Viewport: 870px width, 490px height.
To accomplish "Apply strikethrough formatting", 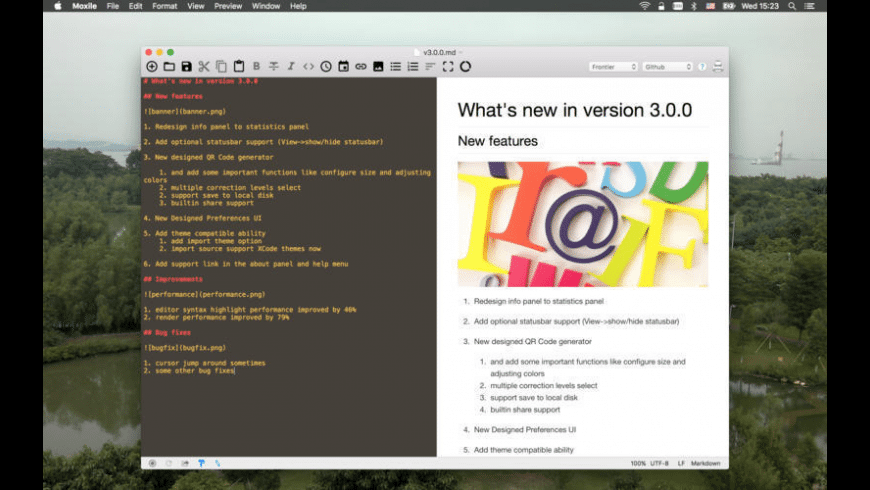I will coord(274,67).
